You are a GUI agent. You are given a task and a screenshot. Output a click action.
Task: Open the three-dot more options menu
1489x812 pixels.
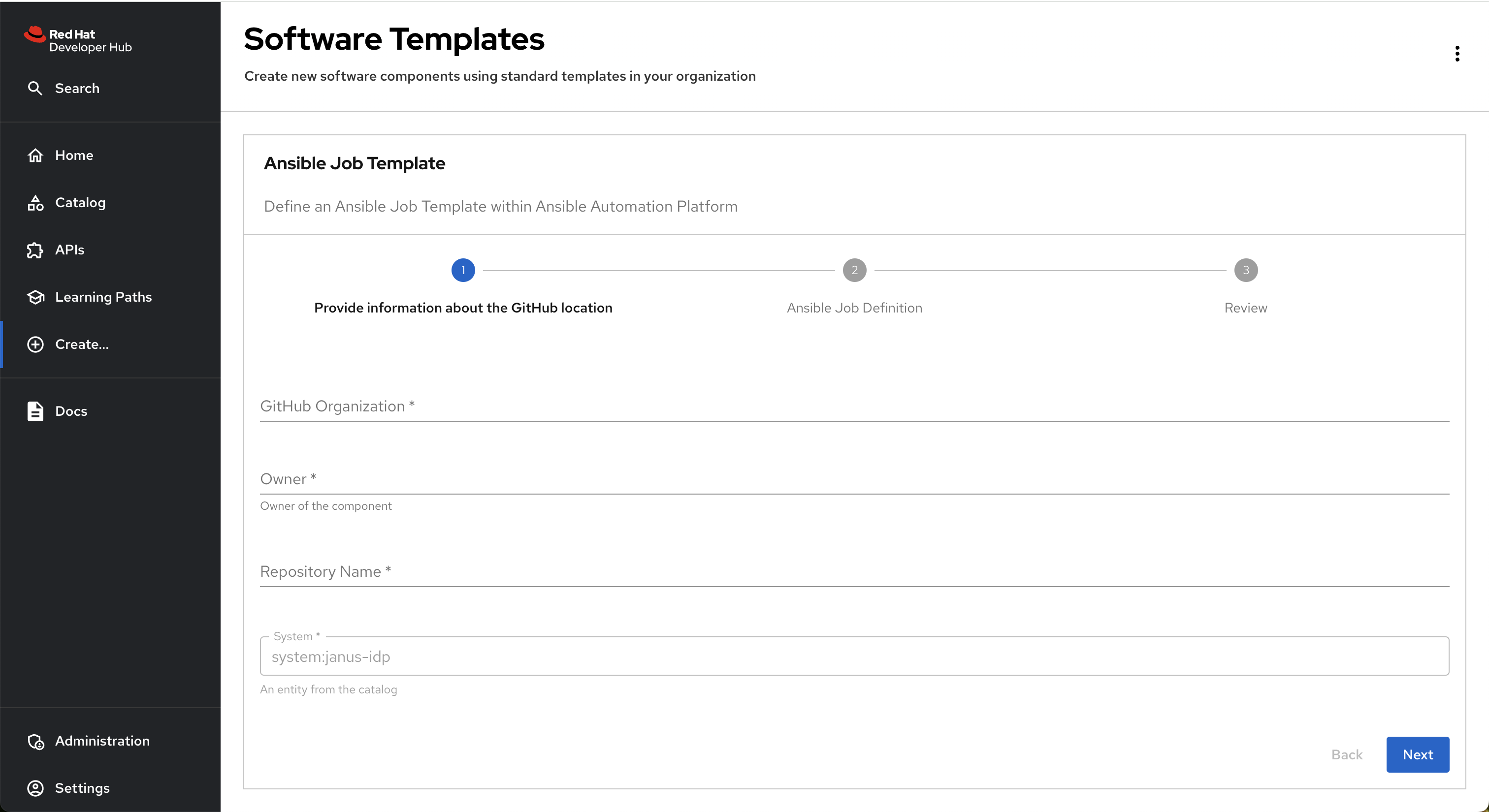[x=1457, y=54]
